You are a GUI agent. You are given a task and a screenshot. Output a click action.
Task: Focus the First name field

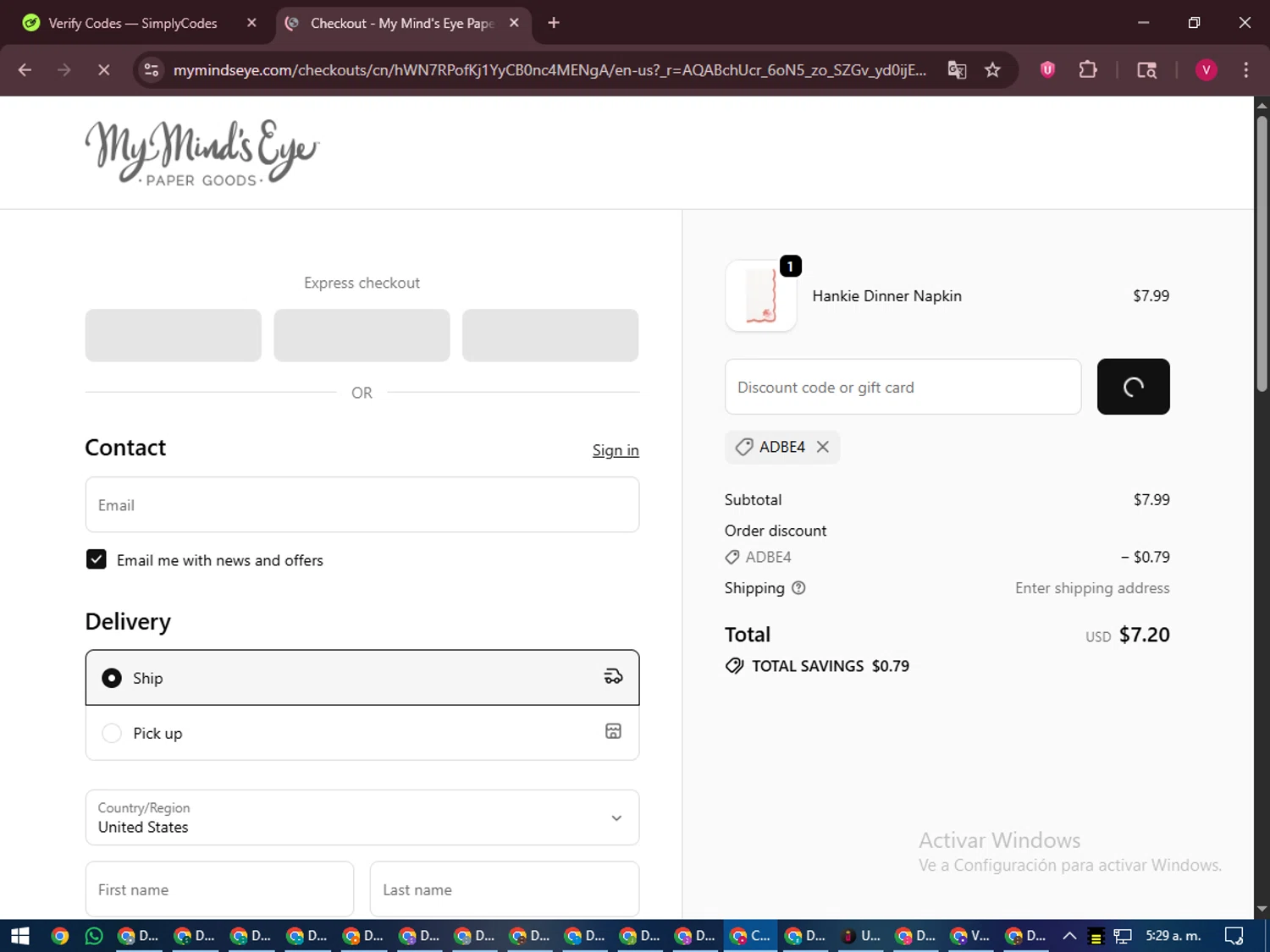(x=219, y=889)
